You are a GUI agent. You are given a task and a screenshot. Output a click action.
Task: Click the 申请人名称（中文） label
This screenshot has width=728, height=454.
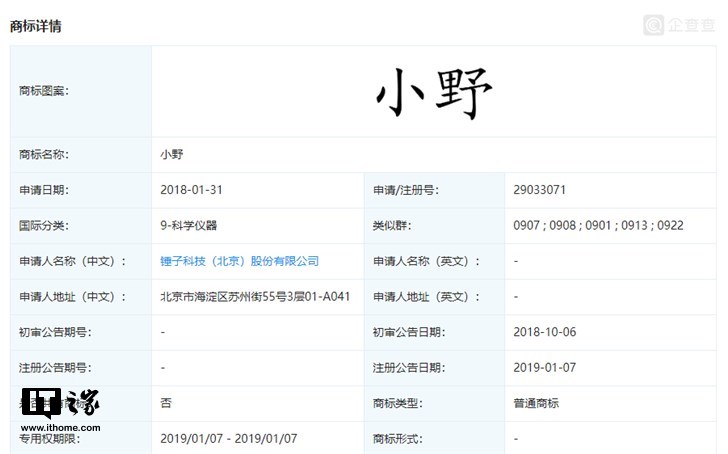(72, 261)
